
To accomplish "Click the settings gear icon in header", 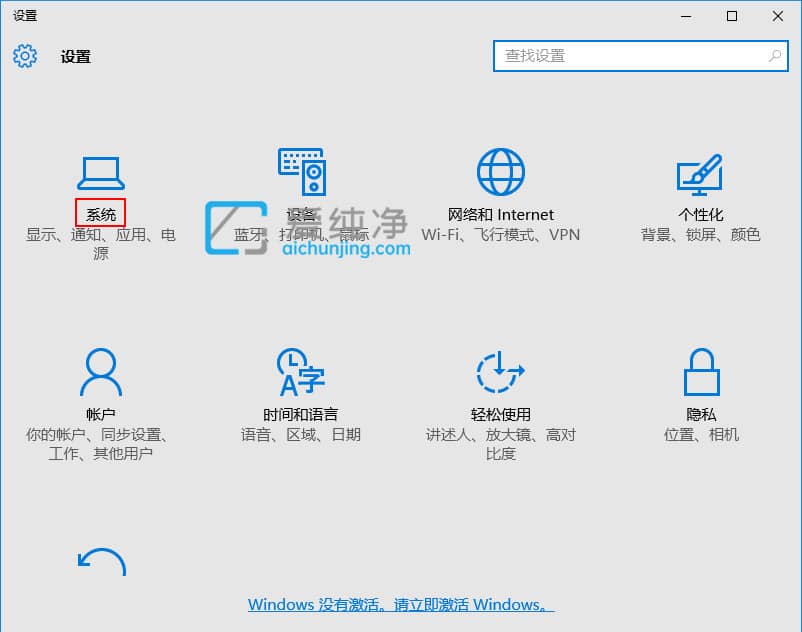I will [x=25, y=56].
